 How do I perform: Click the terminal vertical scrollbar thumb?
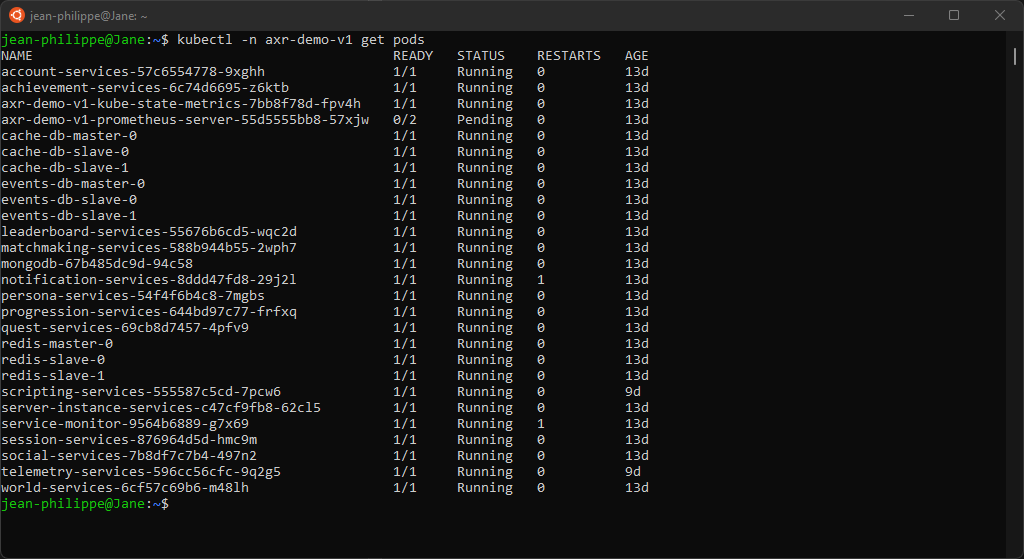pyautogui.click(x=1014, y=56)
